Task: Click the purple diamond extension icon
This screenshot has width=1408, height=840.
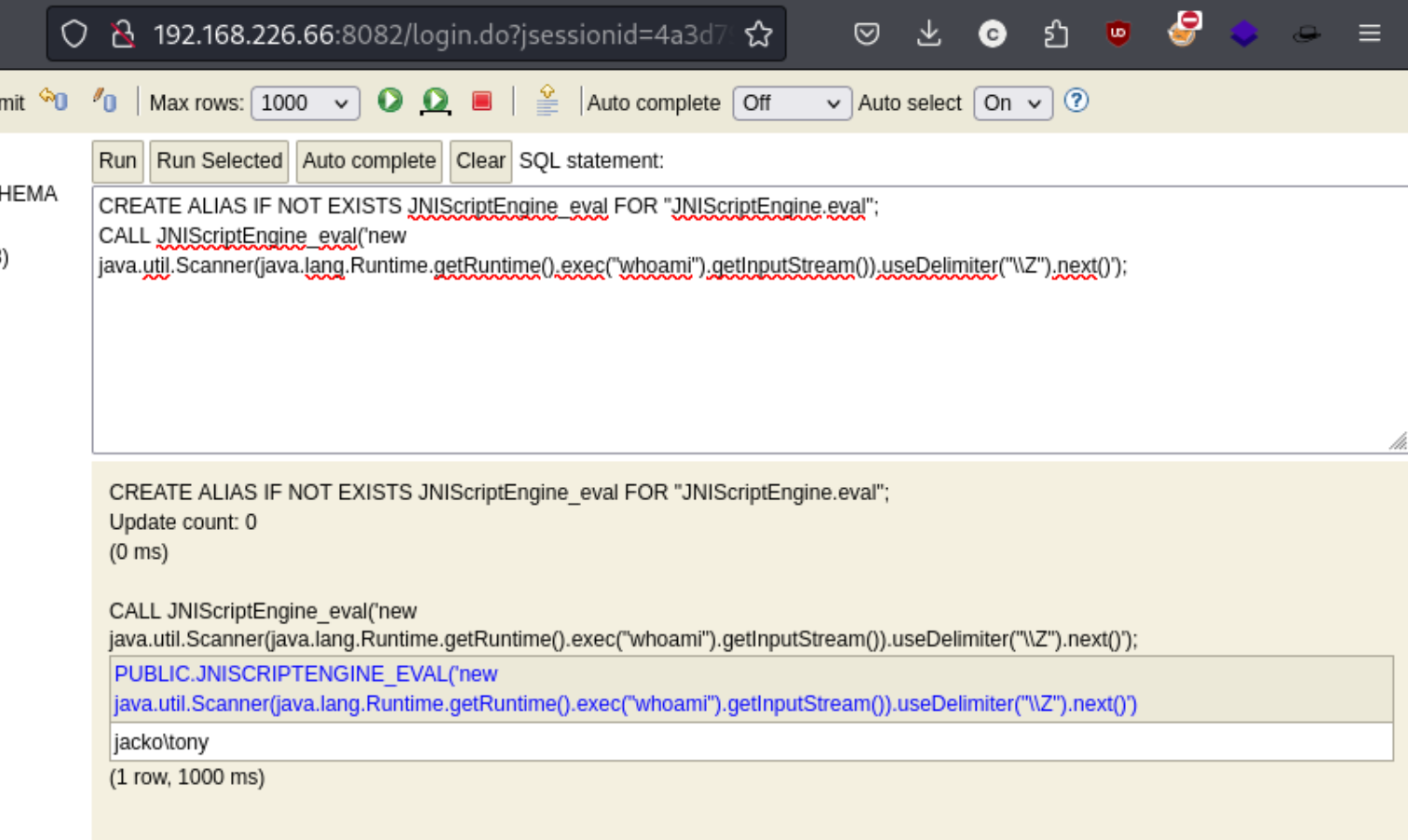Action: coord(1244,34)
